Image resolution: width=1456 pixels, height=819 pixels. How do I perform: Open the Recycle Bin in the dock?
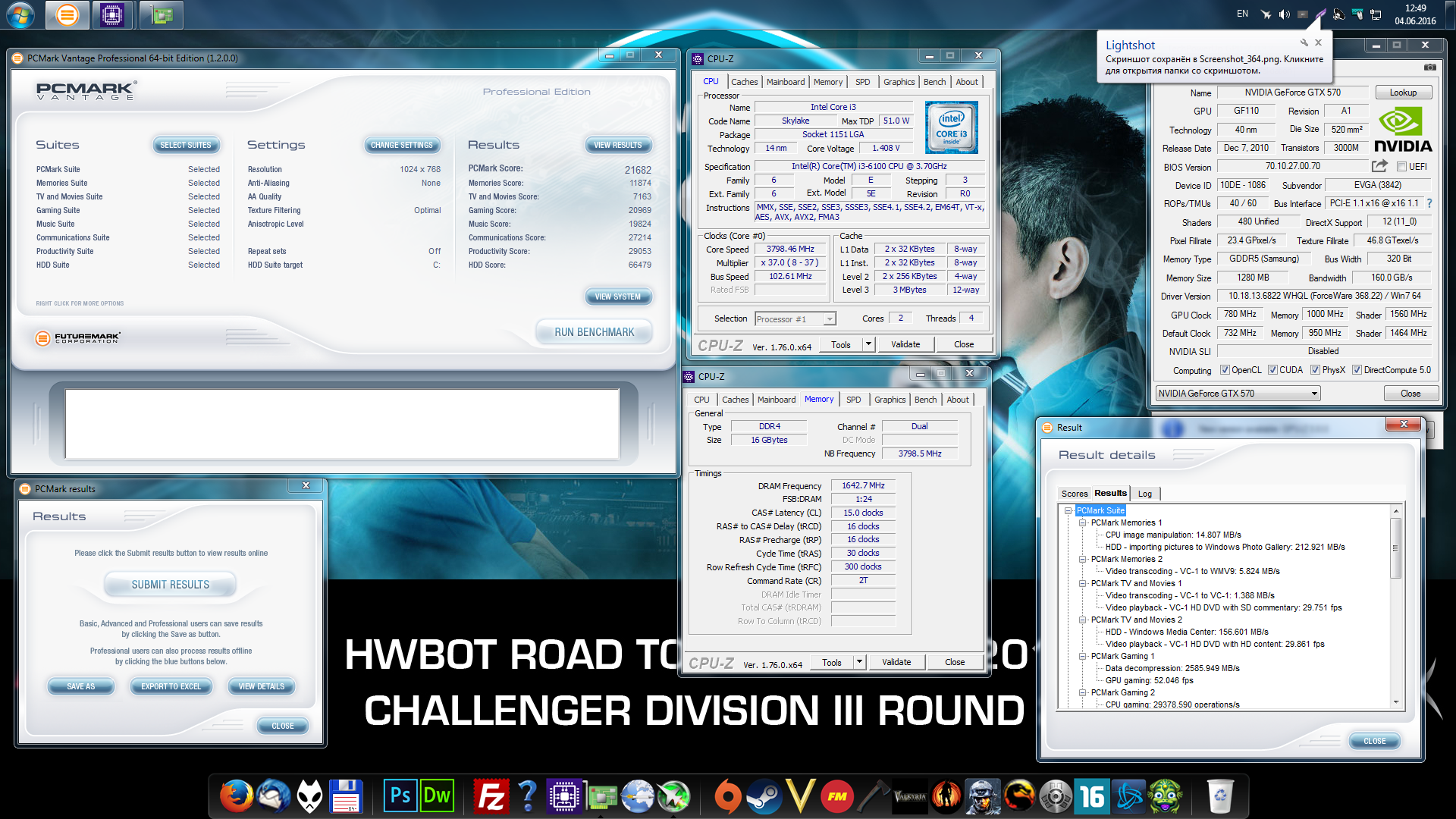pos(1220,796)
